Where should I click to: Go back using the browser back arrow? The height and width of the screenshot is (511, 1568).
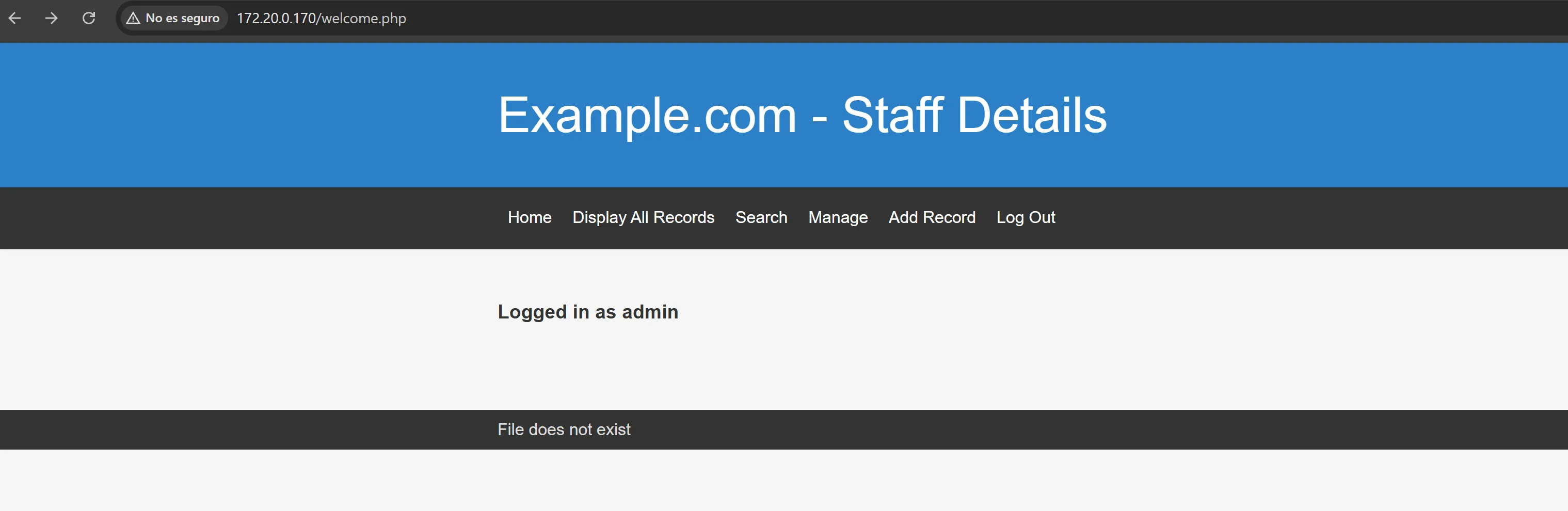[15, 18]
